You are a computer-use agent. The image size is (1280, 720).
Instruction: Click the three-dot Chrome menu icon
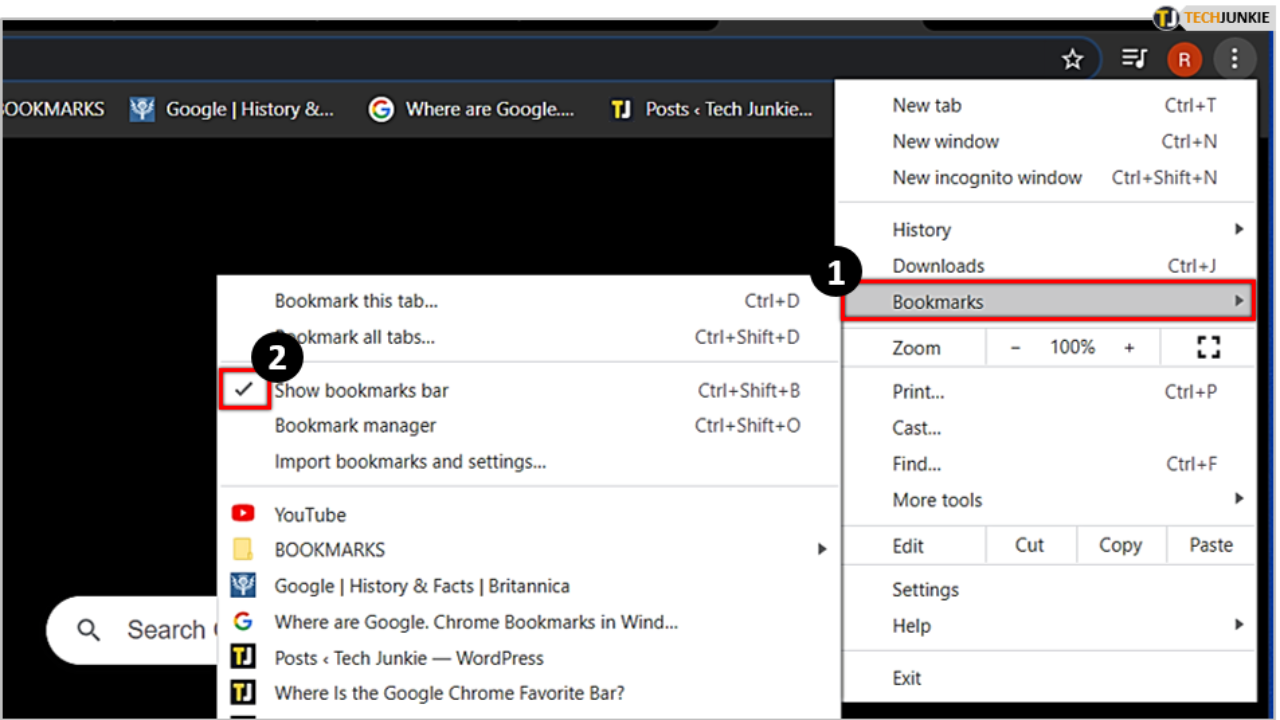tap(1235, 59)
